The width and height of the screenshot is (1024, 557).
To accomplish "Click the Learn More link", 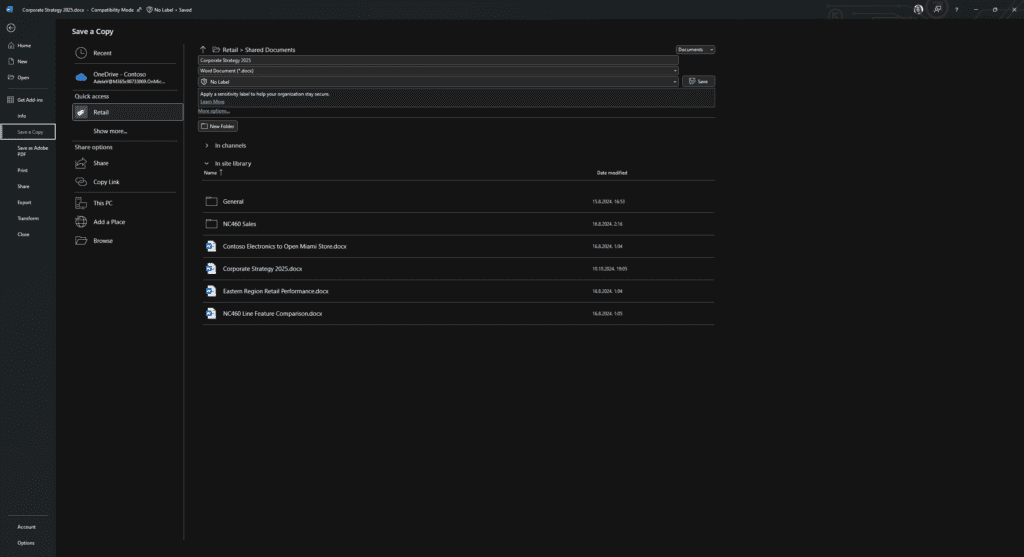I will coord(212,102).
